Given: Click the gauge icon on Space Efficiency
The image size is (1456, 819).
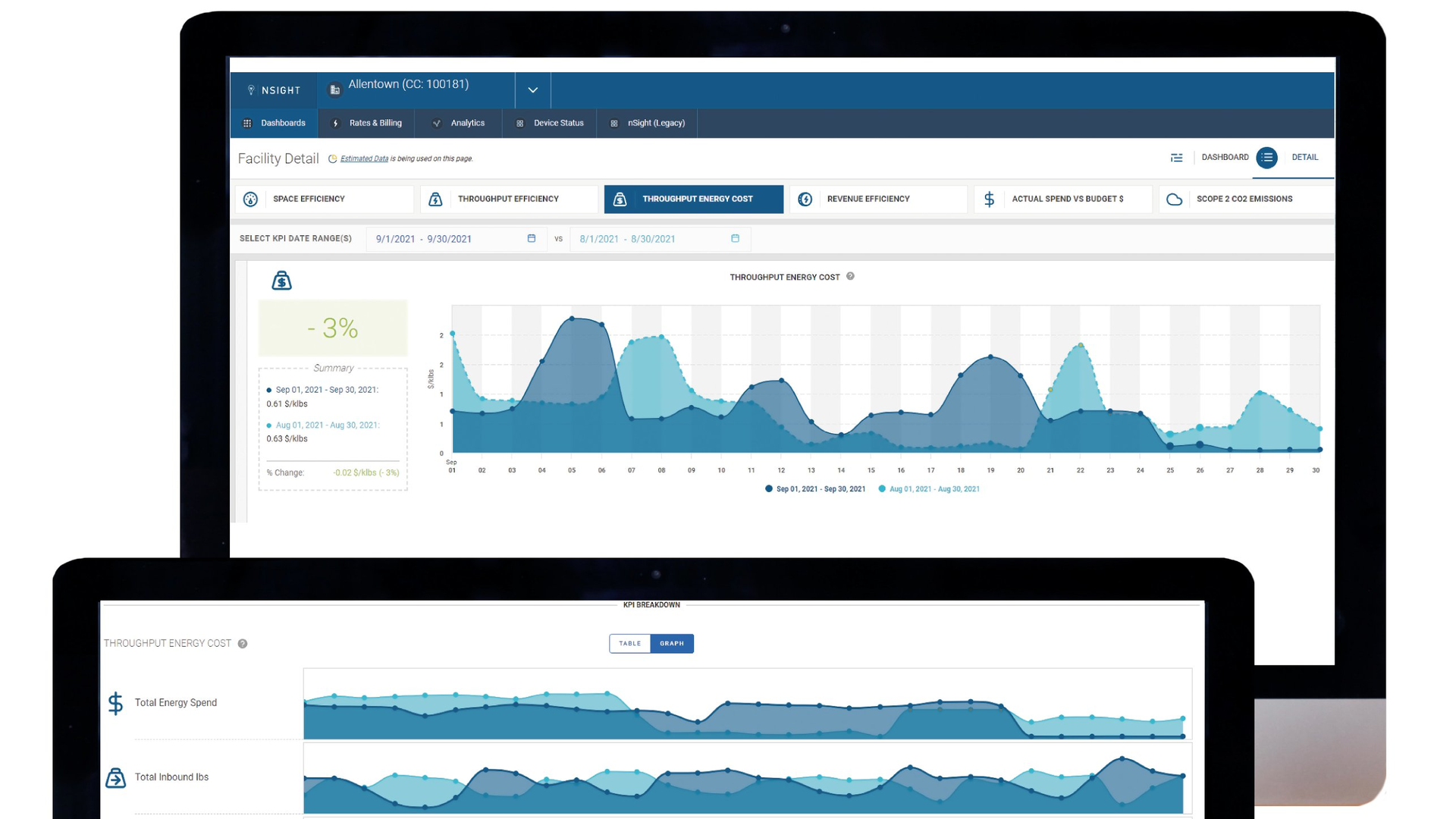Looking at the screenshot, I should [x=250, y=199].
